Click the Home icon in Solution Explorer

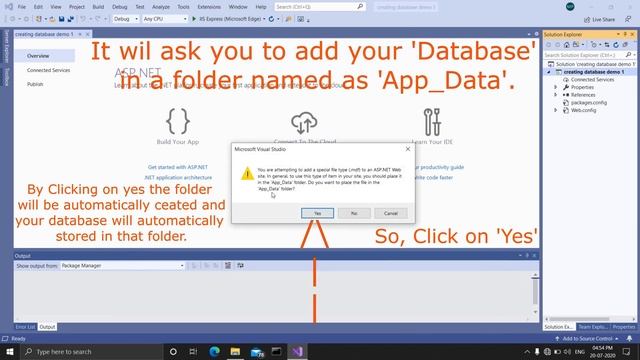pos(567,45)
